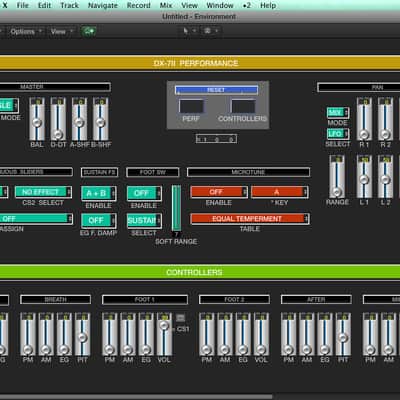Viewport: 400px width, 400px height.
Task: Click the Foot 1 PM slider
Action: [x=110, y=334]
